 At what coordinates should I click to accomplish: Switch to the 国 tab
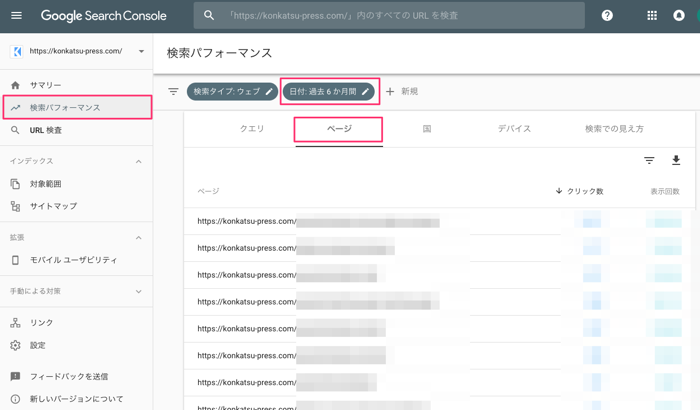(x=427, y=129)
